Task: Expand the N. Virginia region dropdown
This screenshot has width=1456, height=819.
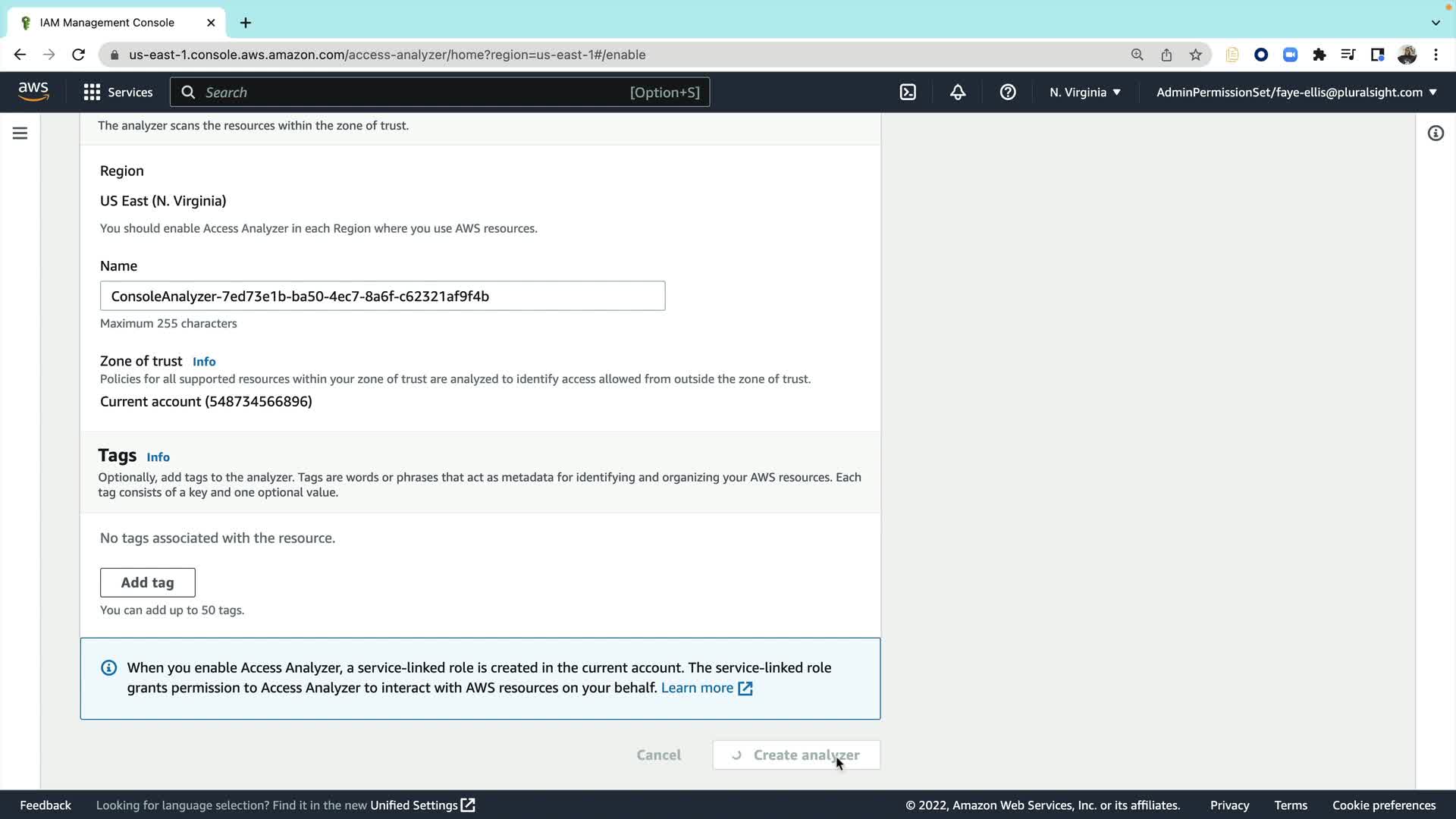Action: click(1085, 92)
